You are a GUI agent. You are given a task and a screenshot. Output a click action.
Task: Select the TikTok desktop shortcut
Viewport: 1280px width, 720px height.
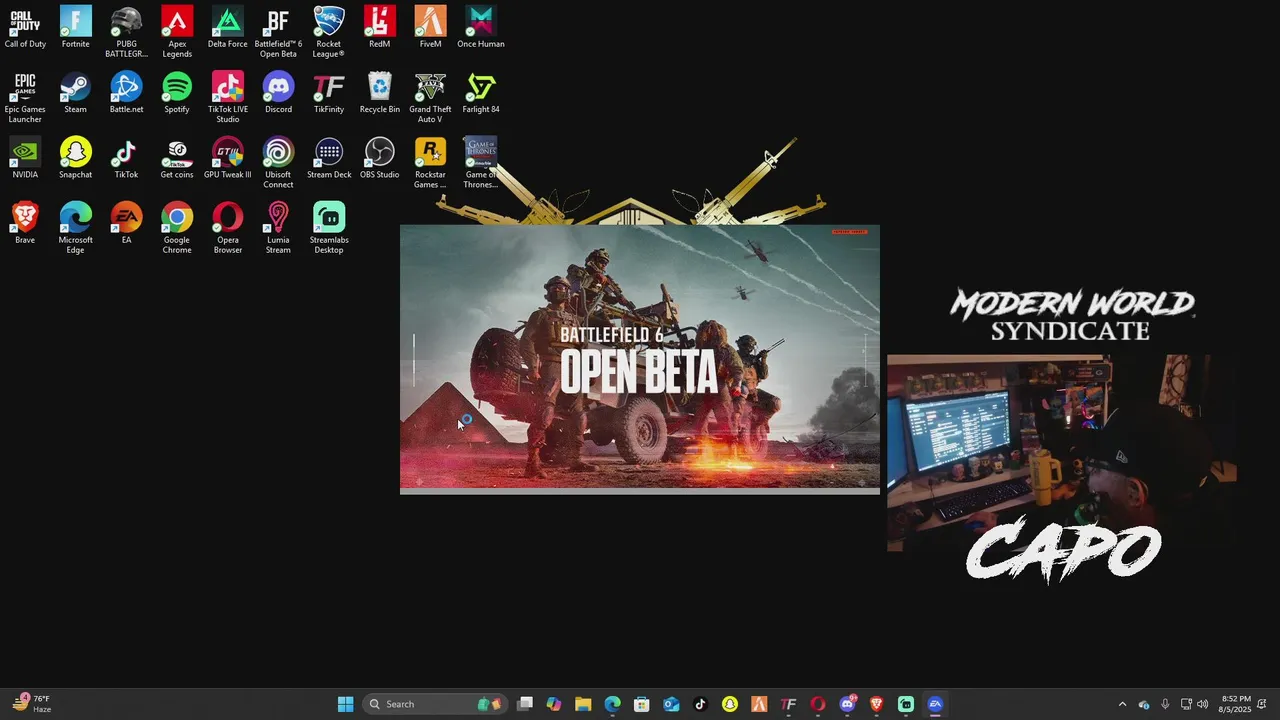[126, 157]
